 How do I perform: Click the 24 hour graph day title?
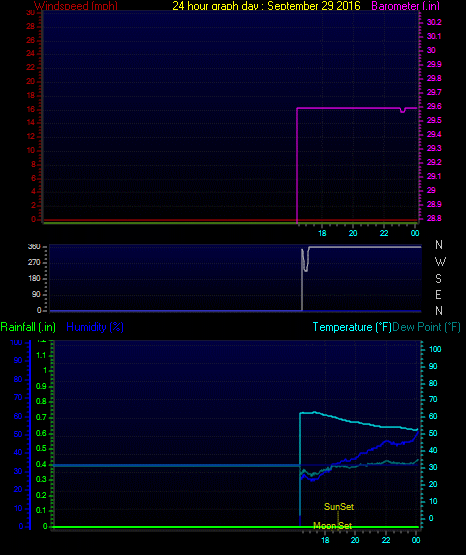coord(266,6)
